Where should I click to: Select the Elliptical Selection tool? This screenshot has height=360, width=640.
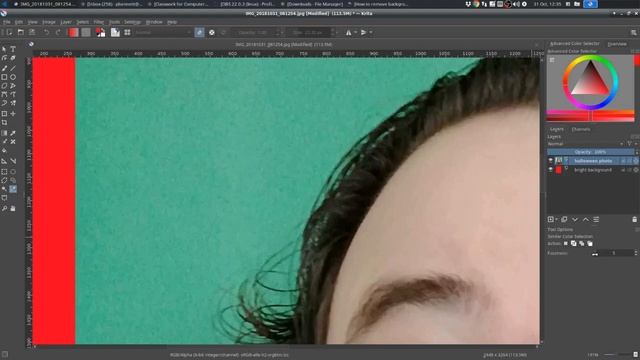coord(13,172)
